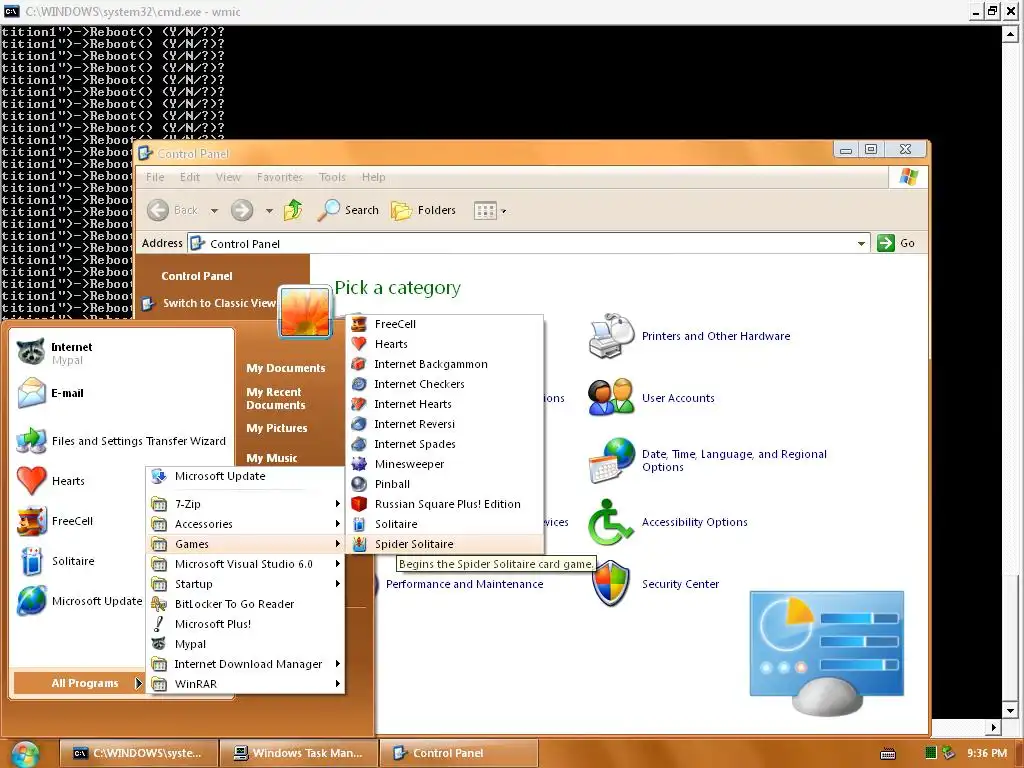Click Internet Hearts icon in Games list
1024x768 pixels.
pos(359,404)
